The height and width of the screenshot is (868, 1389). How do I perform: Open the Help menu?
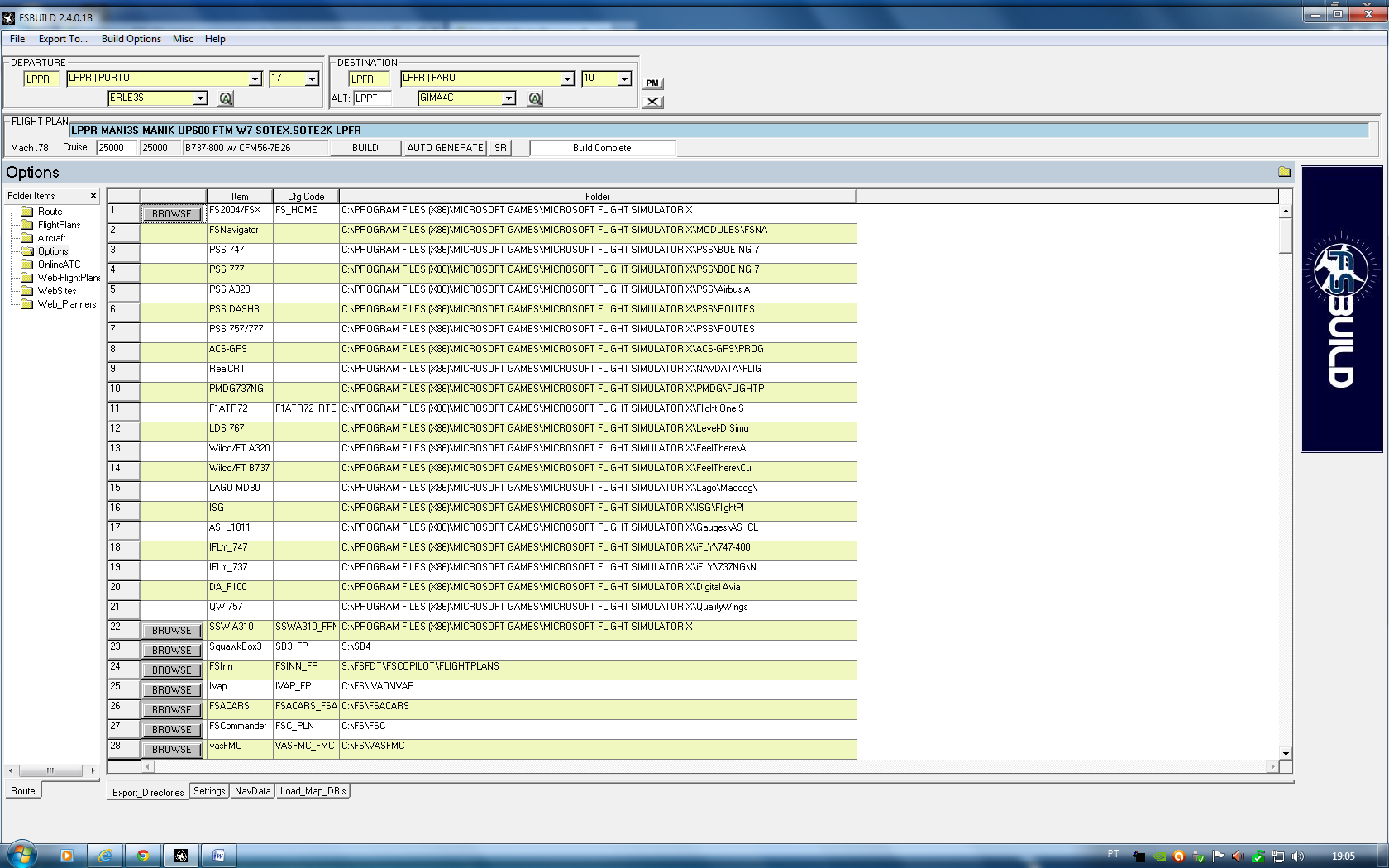(x=215, y=39)
